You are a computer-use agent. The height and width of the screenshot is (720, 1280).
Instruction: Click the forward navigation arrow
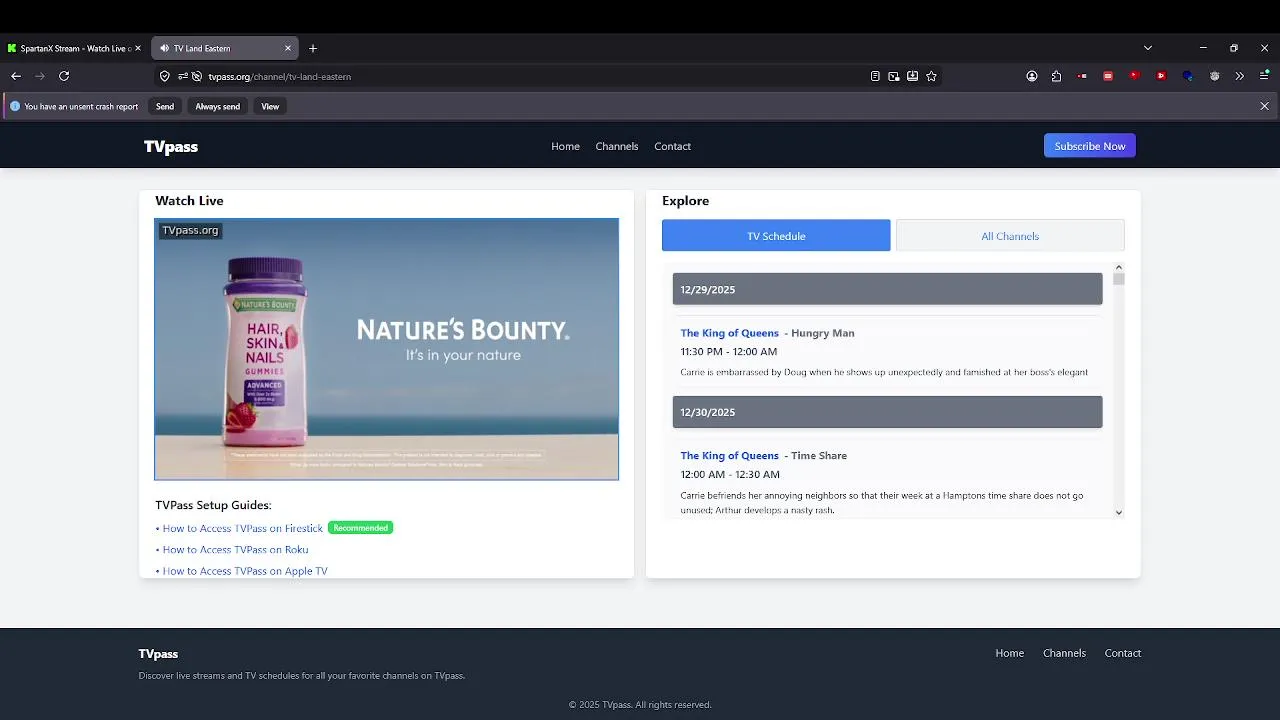pyautogui.click(x=40, y=76)
